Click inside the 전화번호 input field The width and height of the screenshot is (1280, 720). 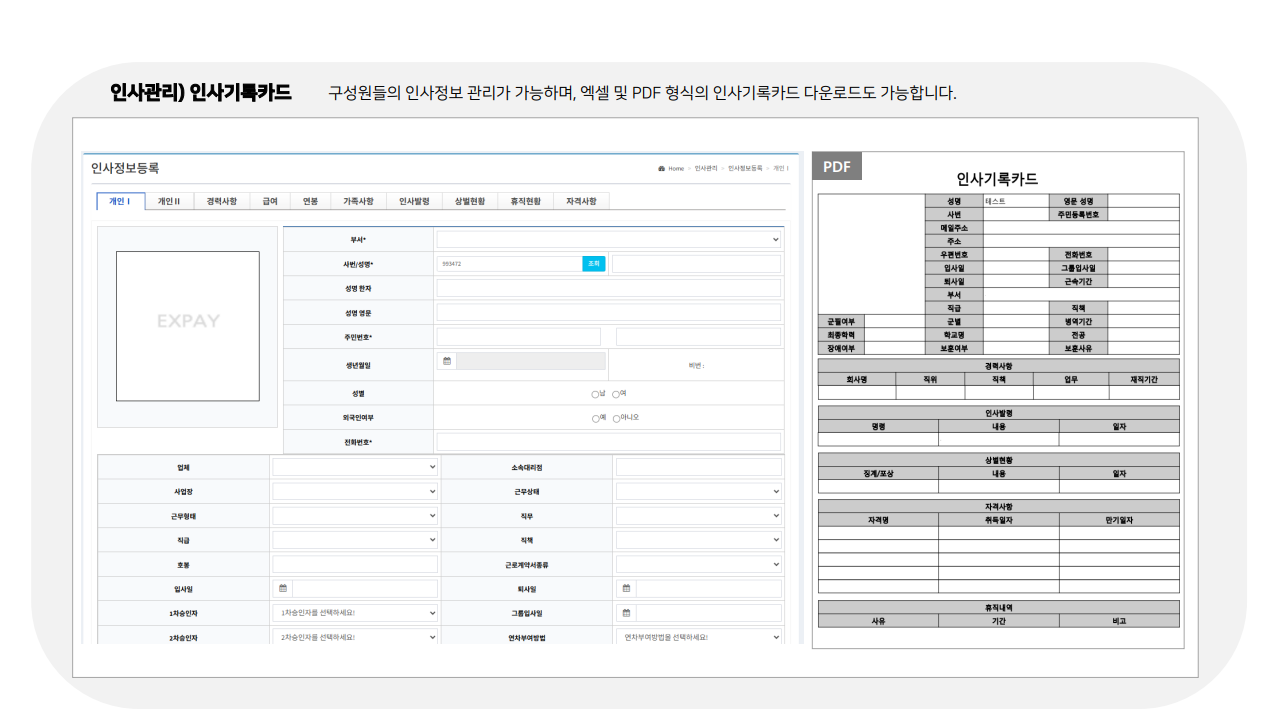[611, 440]
